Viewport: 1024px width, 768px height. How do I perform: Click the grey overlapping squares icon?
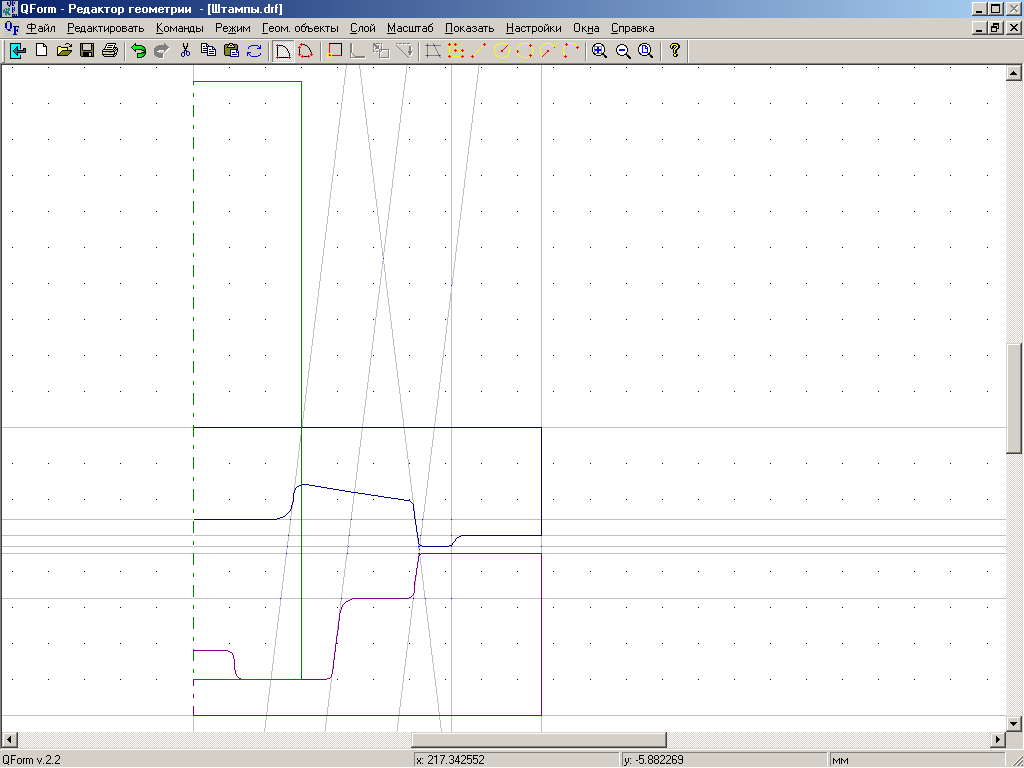(x=381, y=51)
